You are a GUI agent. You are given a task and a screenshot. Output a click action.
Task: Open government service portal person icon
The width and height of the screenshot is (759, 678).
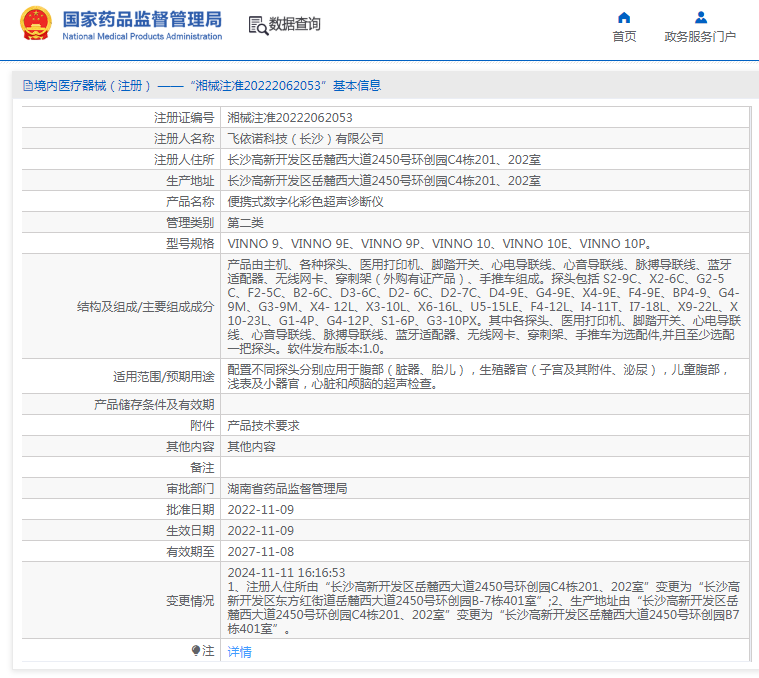[700, 18]
